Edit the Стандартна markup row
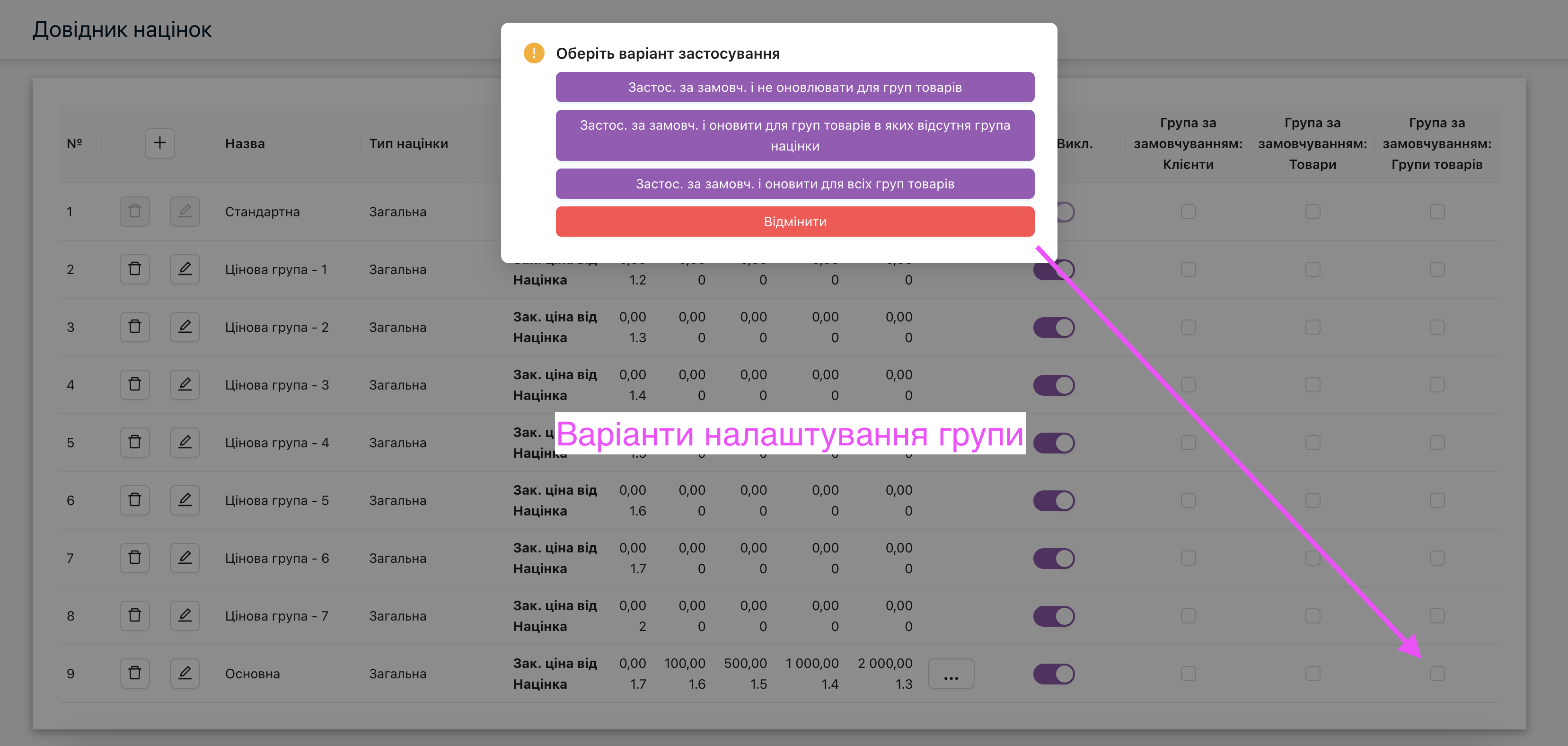The height and width of the screenshot is (746, 1568). (185, 211)
